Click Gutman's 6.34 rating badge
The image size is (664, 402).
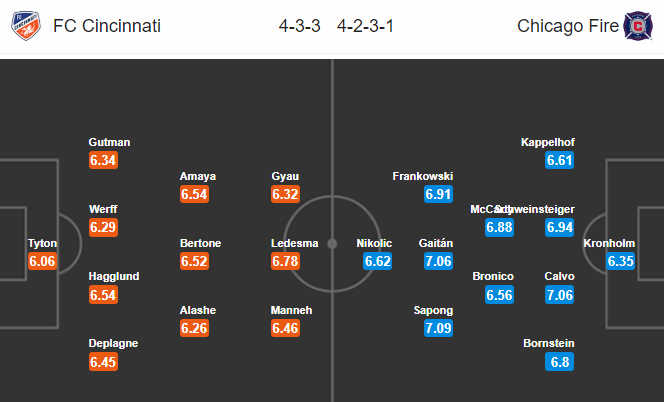(x=105, y=161)
